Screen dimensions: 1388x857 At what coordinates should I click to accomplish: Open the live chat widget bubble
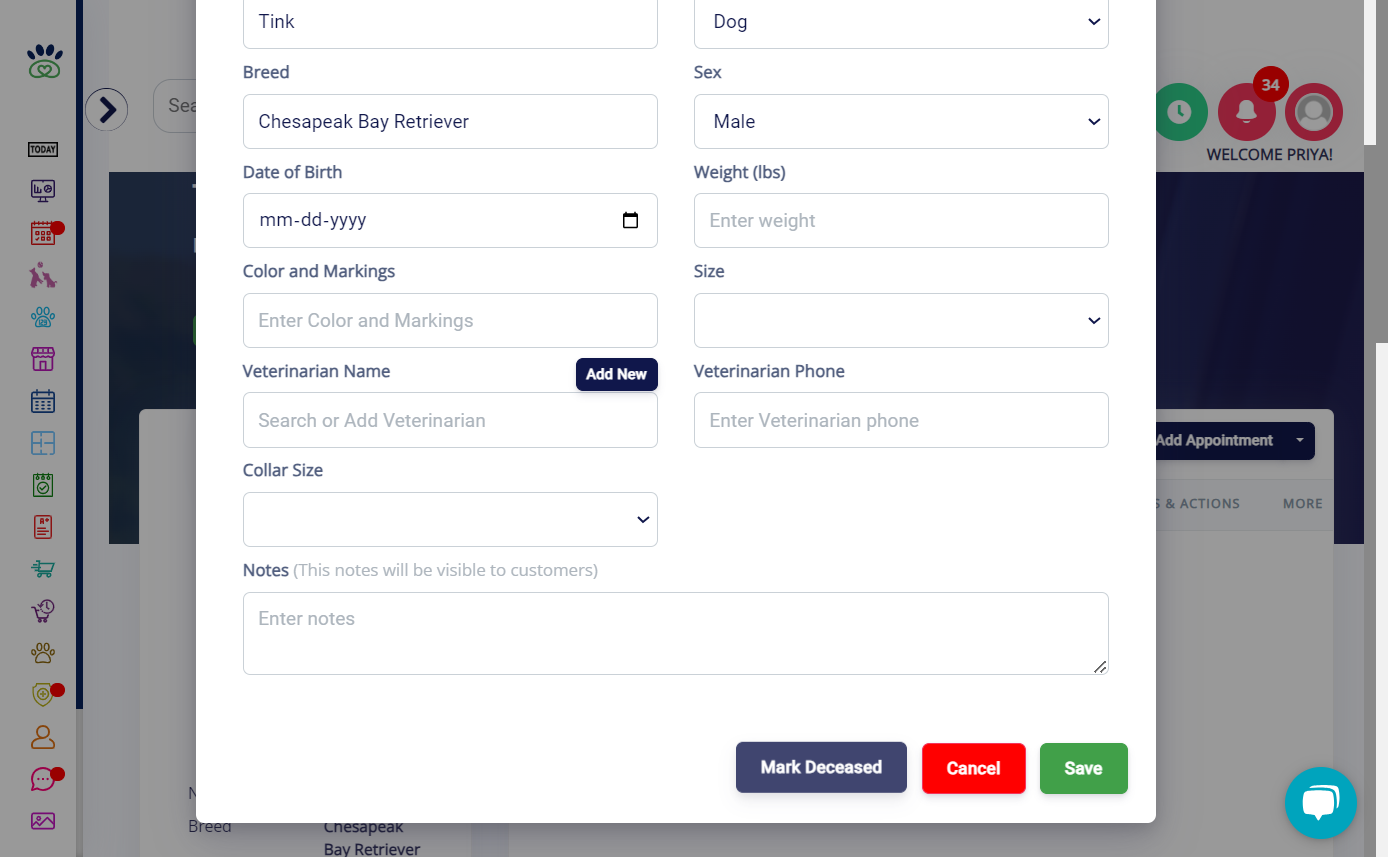1320,802
